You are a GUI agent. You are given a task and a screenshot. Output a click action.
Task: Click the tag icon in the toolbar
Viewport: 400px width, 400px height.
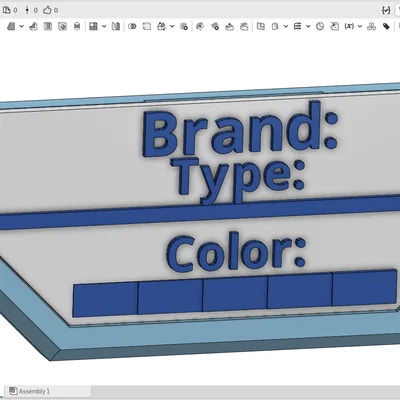pos(386,26)
